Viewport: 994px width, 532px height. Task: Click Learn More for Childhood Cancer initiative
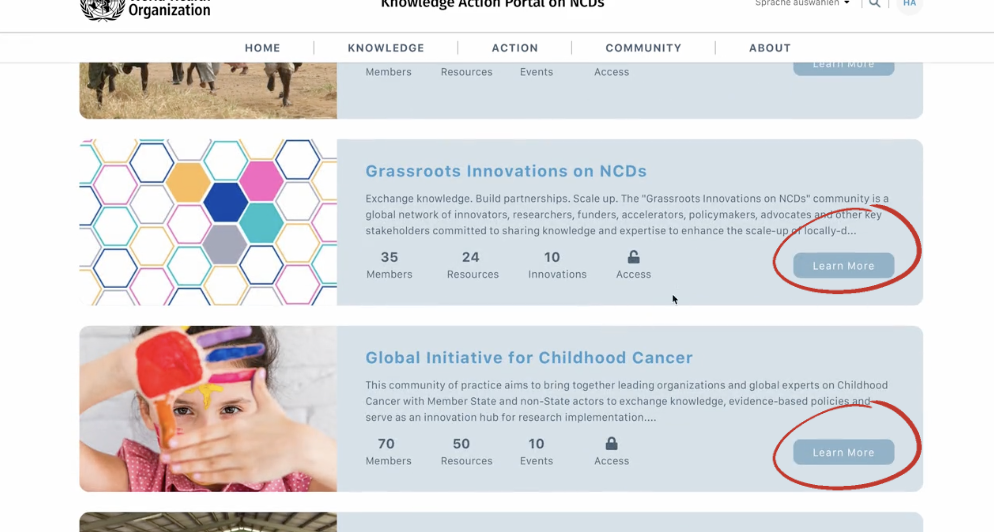click(x=843, y=452)
